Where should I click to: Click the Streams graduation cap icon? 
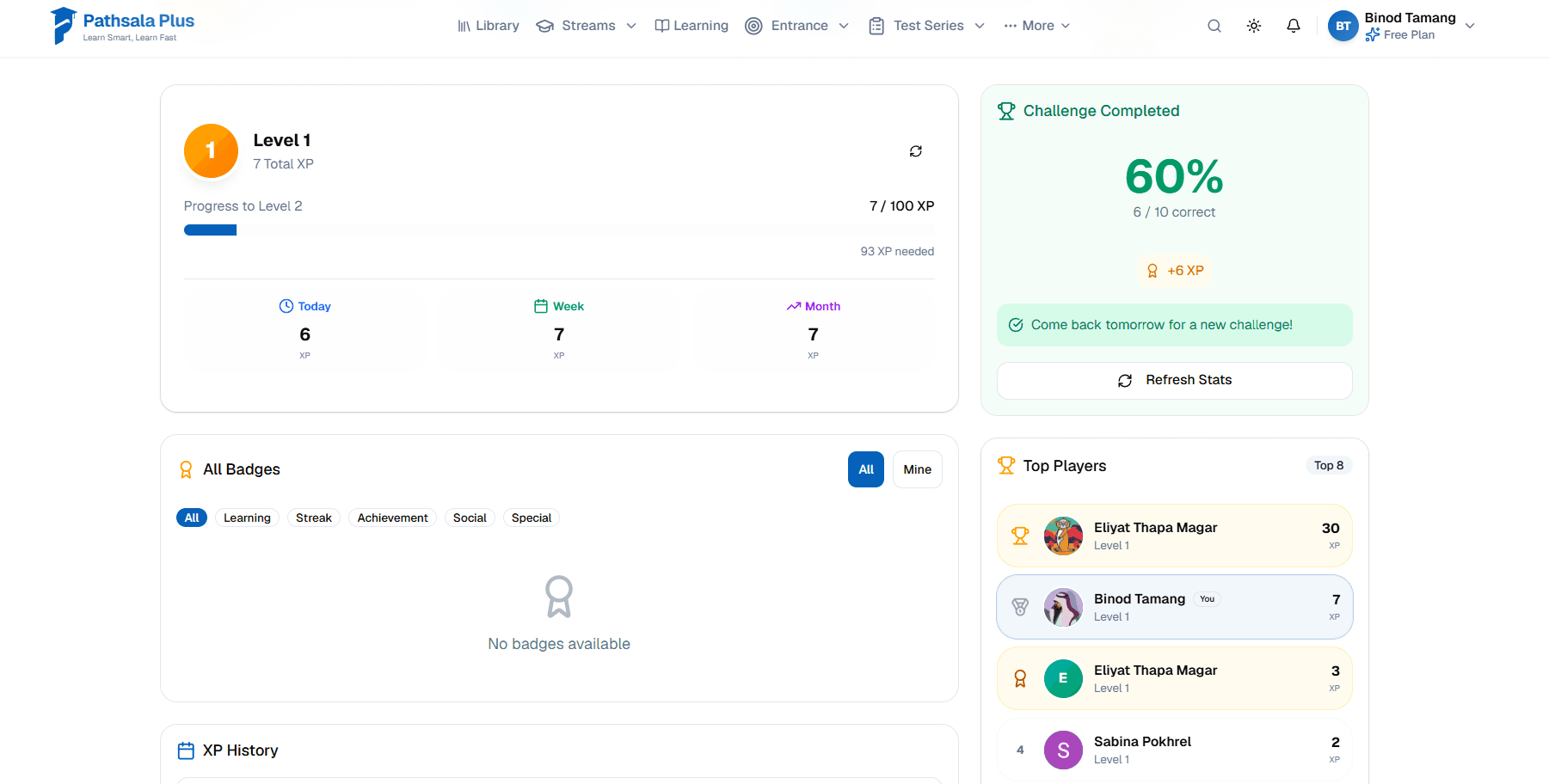point(544,26)
